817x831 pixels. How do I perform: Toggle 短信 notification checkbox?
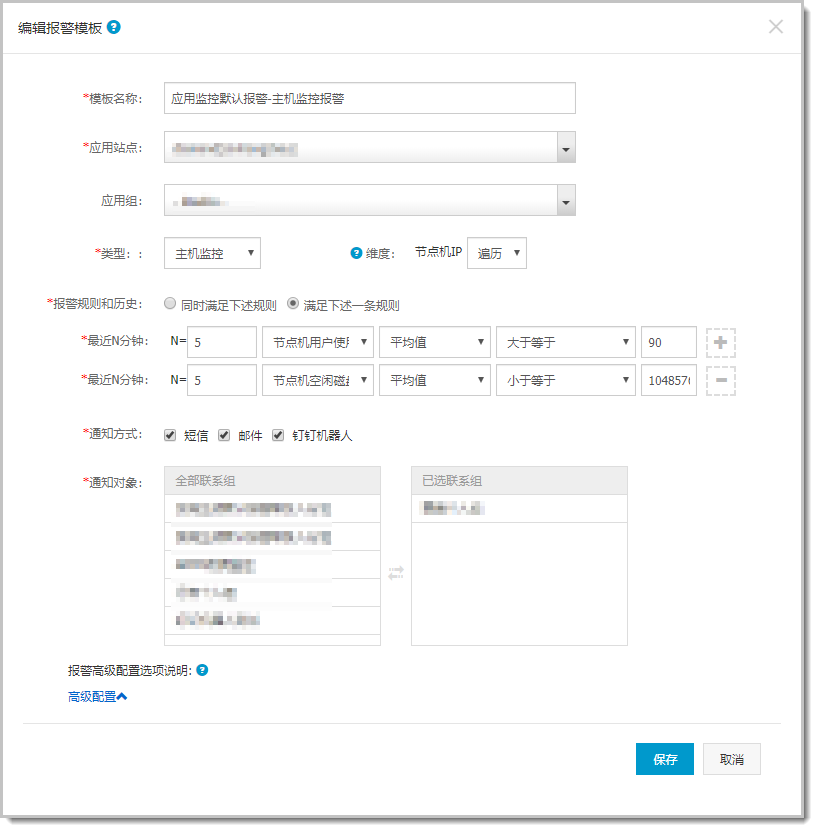(x=170, y=435)
